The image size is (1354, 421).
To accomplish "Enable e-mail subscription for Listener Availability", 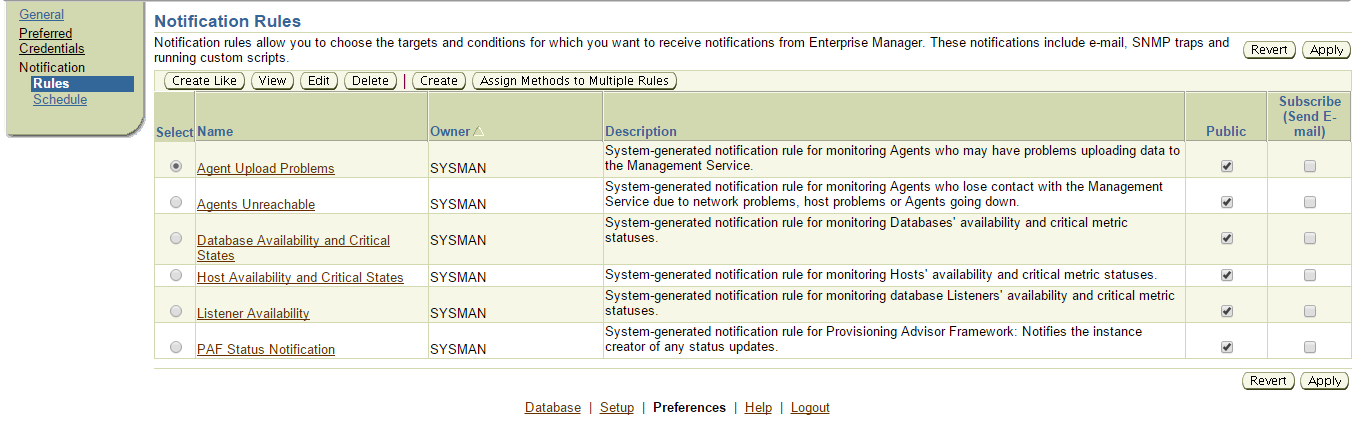I will (1309, 311).
